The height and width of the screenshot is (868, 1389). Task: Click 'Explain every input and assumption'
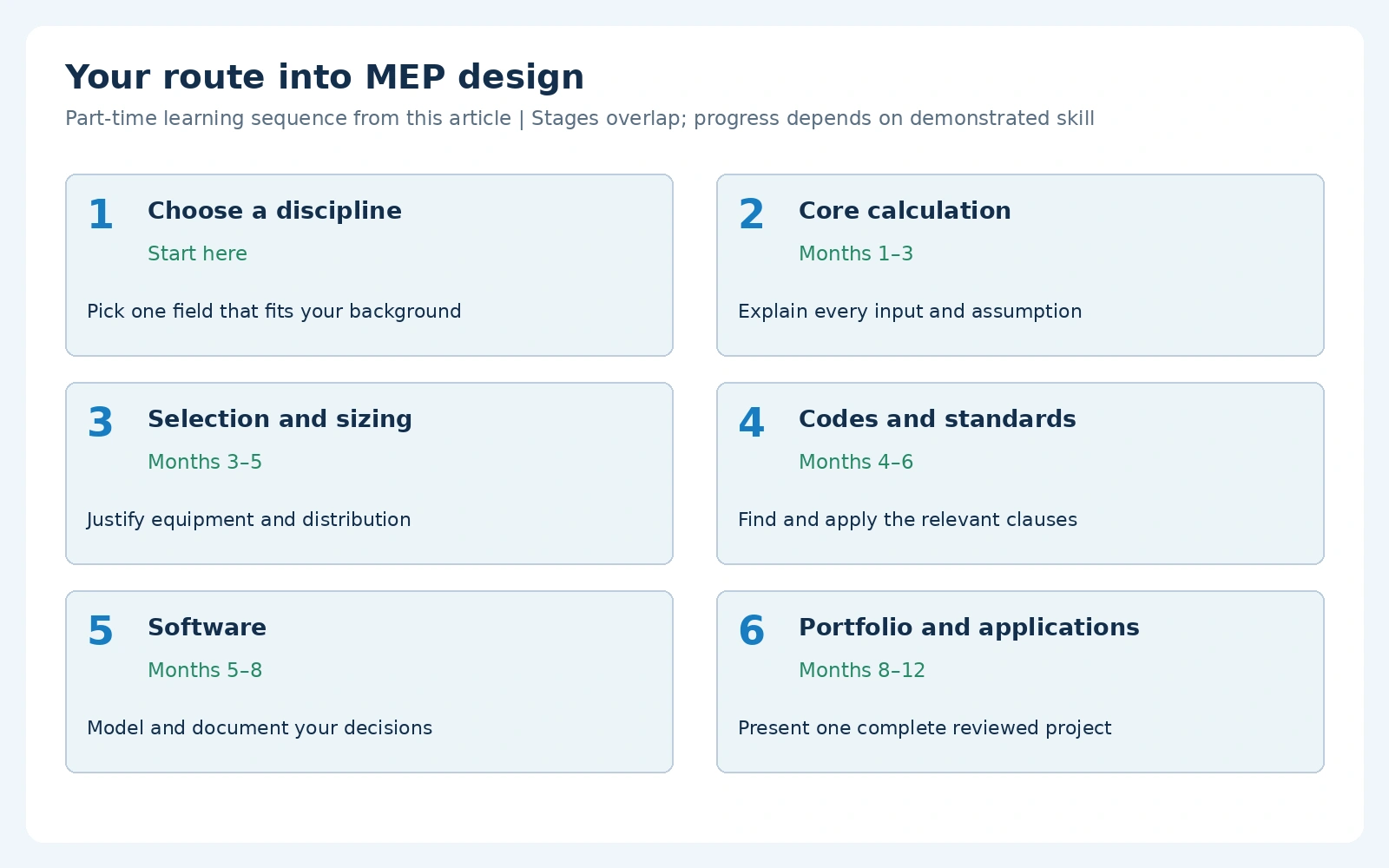(x=910, y=311)
